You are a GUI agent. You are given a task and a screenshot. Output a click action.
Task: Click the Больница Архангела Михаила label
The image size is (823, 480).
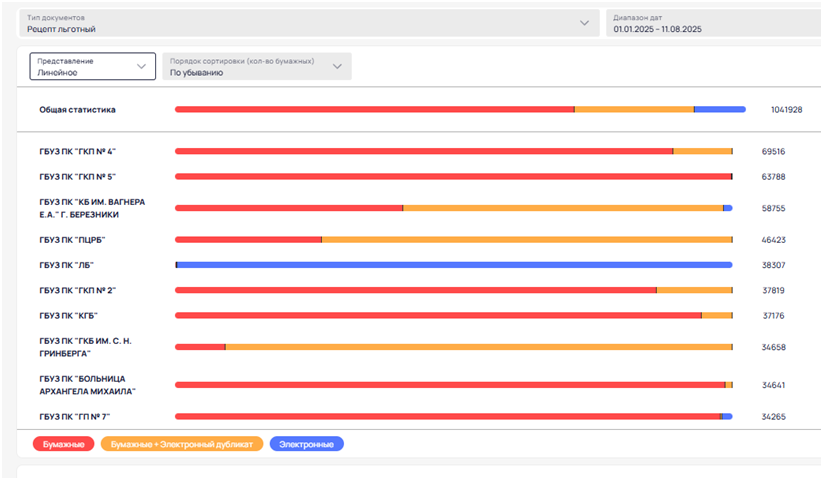pos(88,385)
